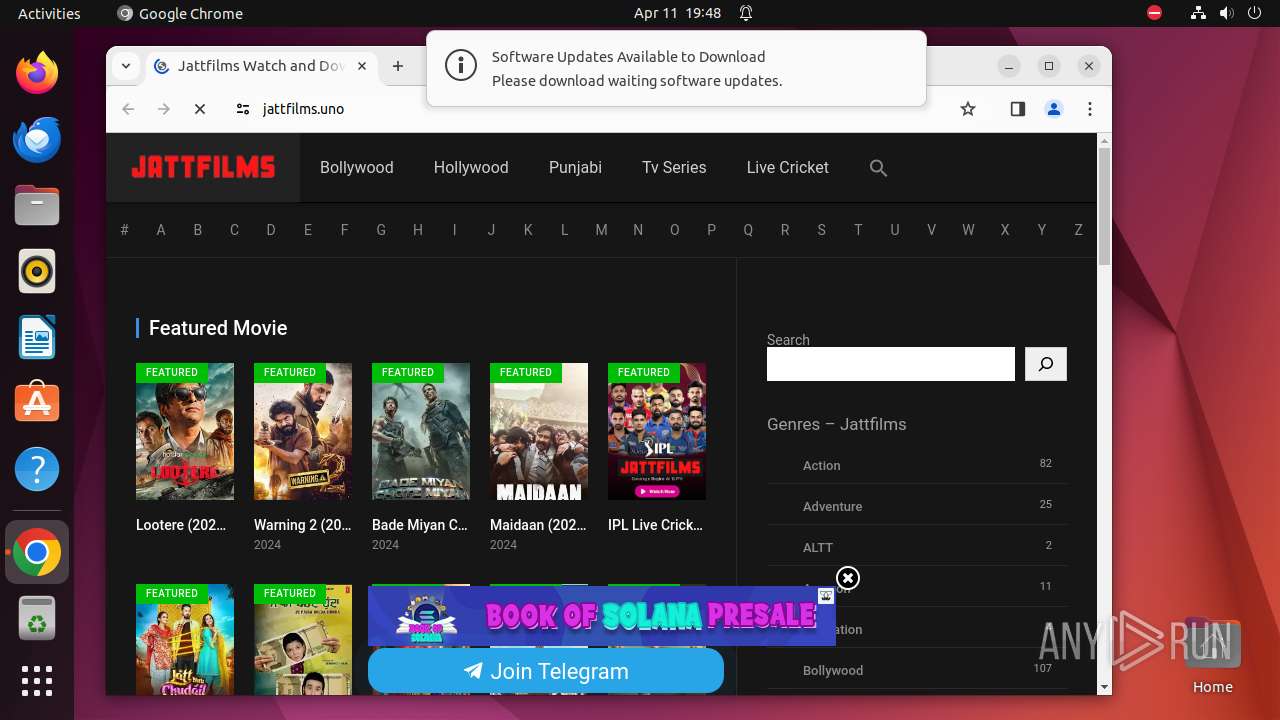
Task: Open the Bollywood menu
Action: pyautogui.click(x=356, y=168)
